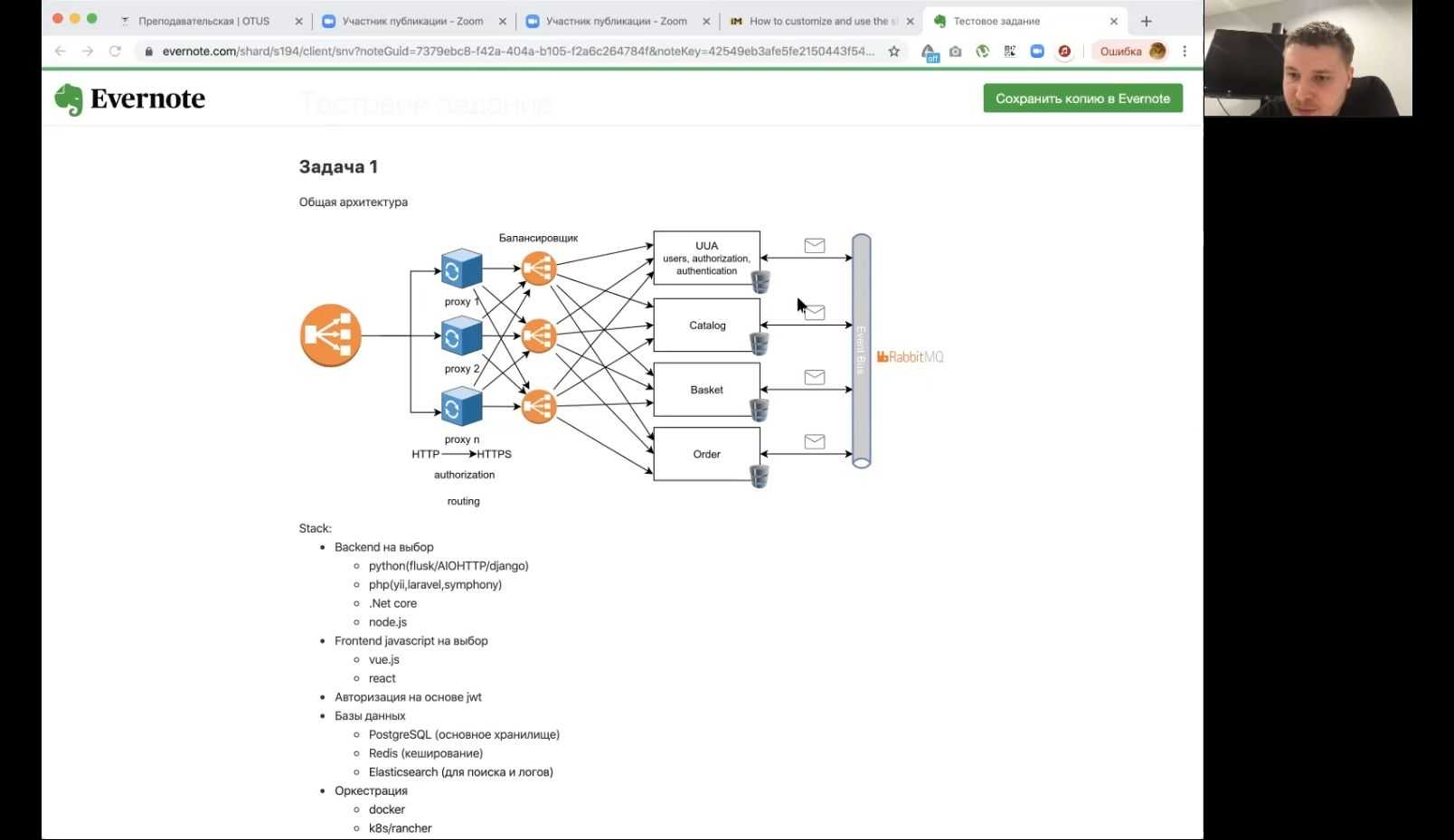Close the Преподавательская OTUS tab
This screenshot has height=840, width=1454.
click(298, 21)
